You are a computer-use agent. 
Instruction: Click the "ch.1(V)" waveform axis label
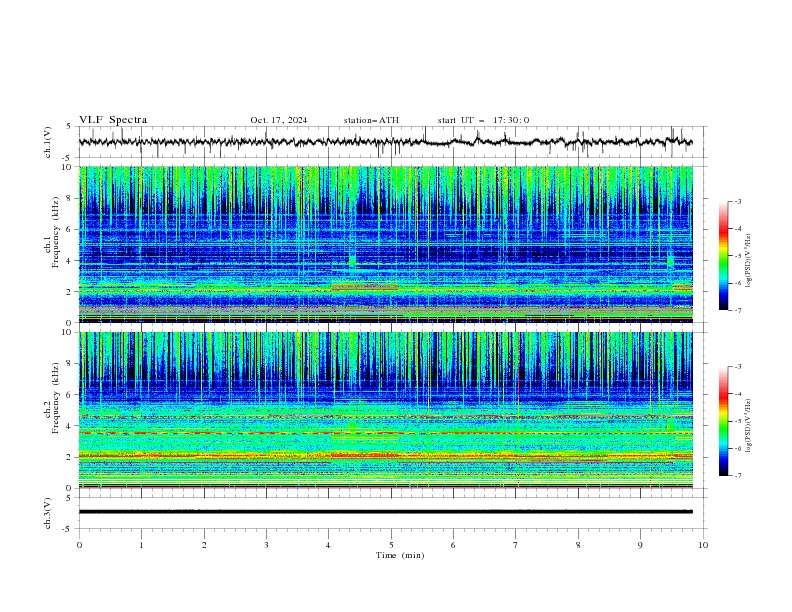pyautogui.click(x=48, y=142)
